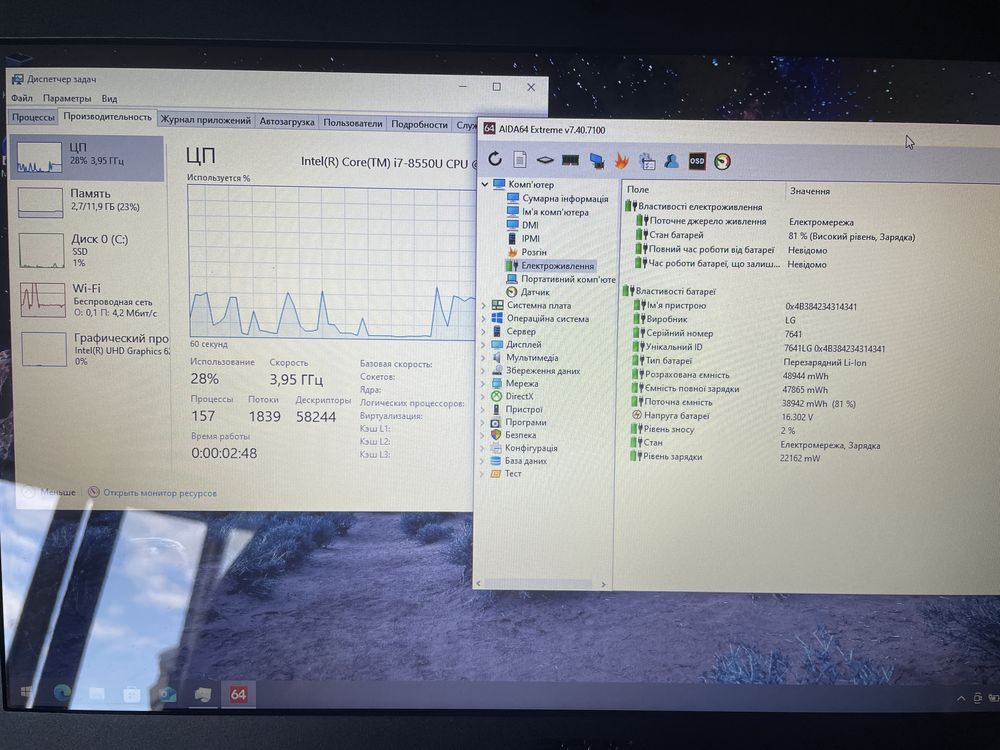
Task: Open Microsoft Edge from the taskbar
Action: point(62,693)
